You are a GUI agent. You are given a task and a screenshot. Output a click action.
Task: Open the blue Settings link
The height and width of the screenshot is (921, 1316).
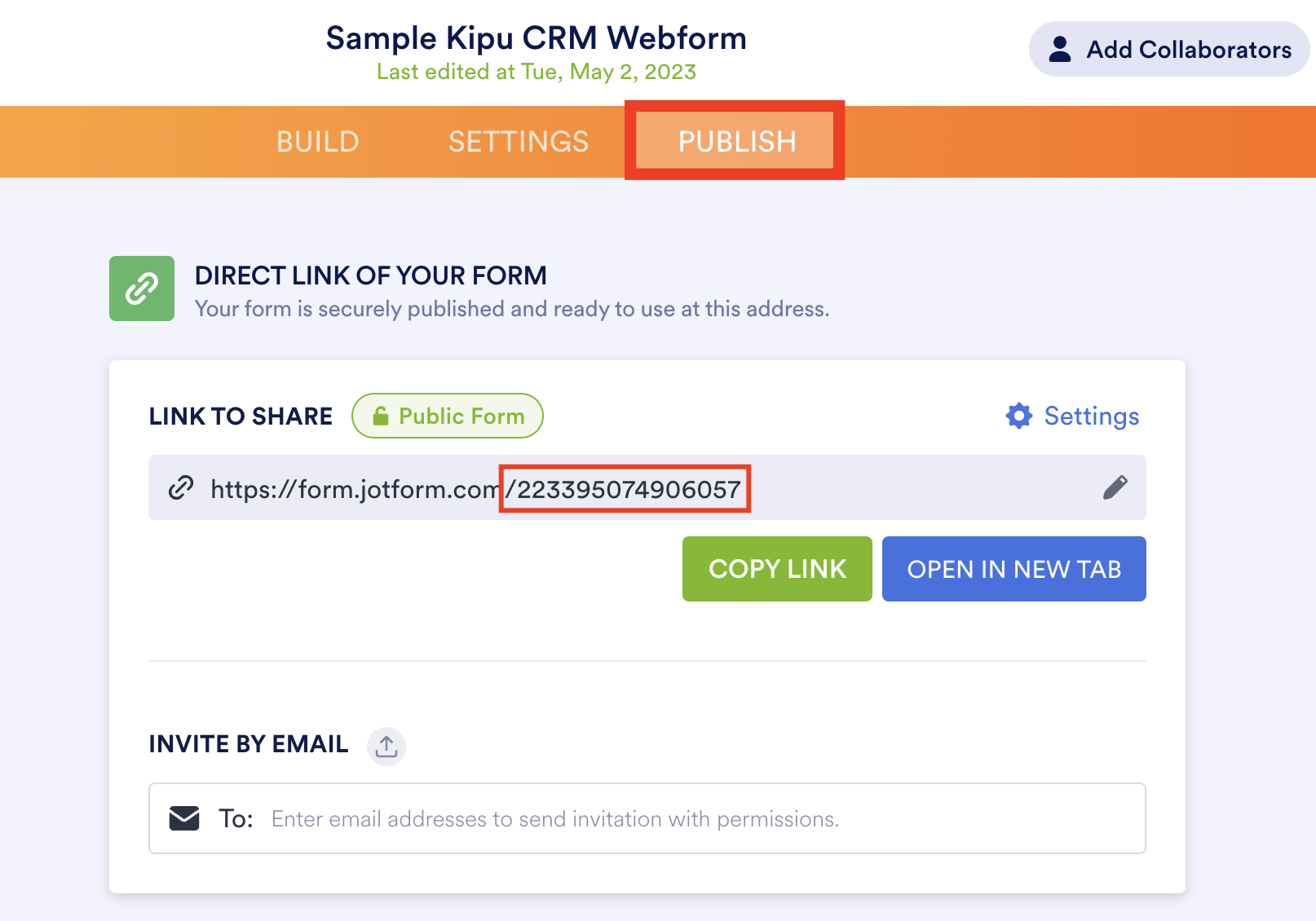(x=1091, y=416)
